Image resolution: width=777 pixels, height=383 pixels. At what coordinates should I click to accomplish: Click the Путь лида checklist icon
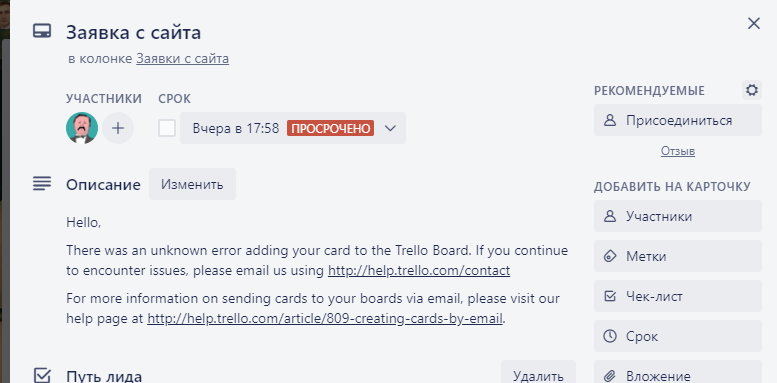[42, 376]
